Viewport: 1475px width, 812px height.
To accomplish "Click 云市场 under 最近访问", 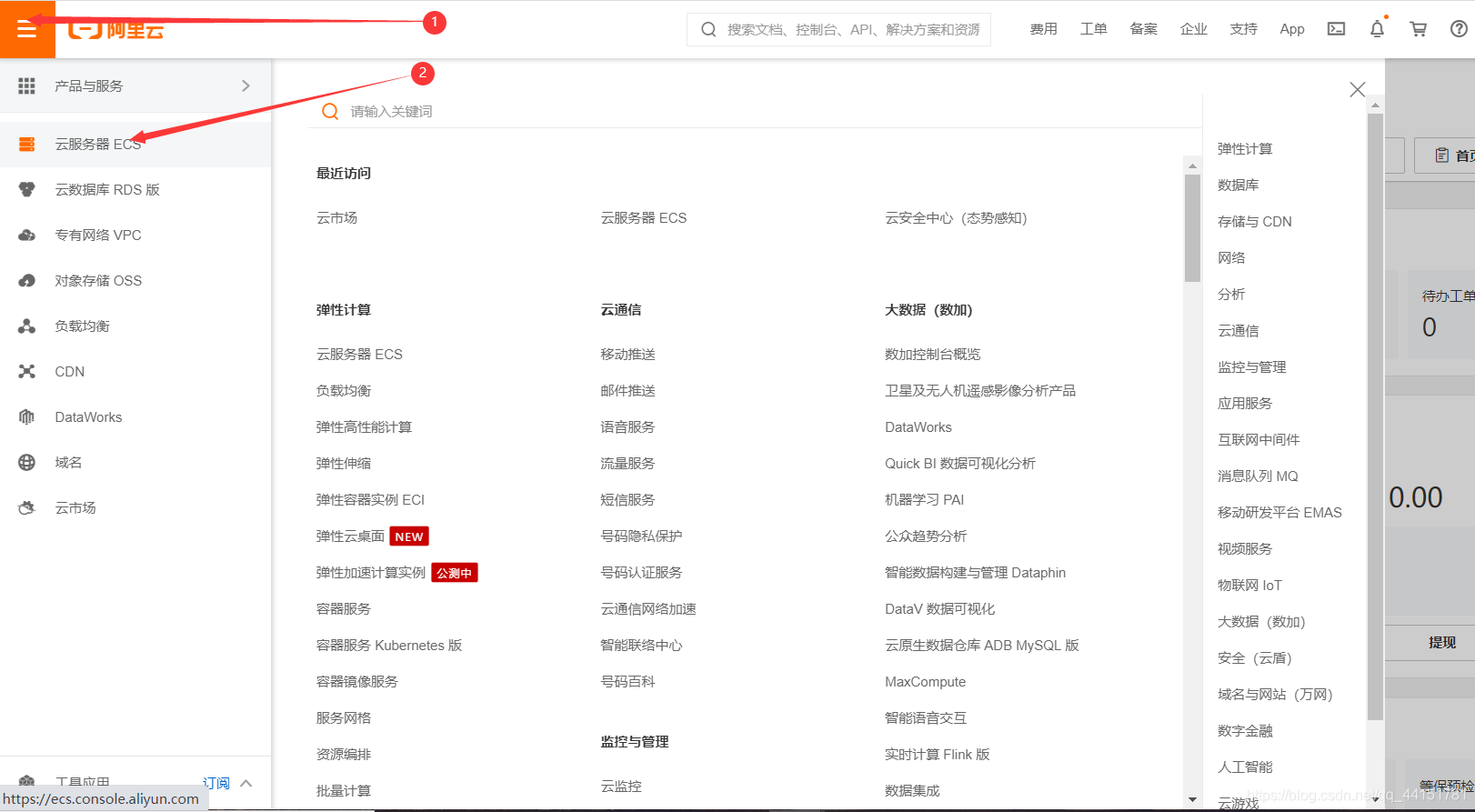I will coord(336,217).
